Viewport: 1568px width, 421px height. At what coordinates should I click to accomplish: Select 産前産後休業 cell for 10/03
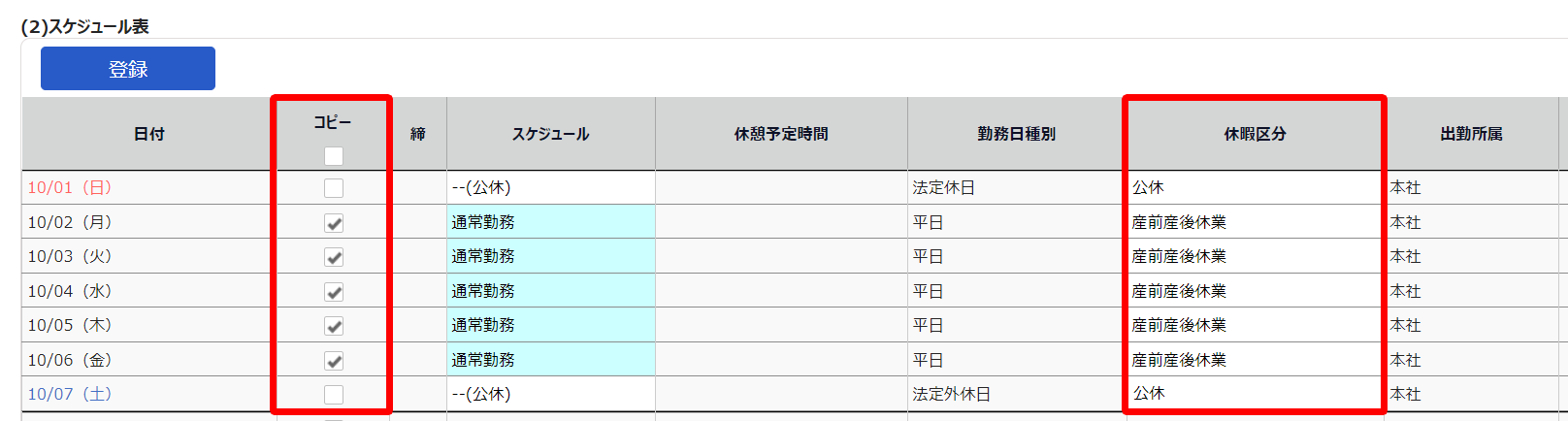coord(1179,256)
